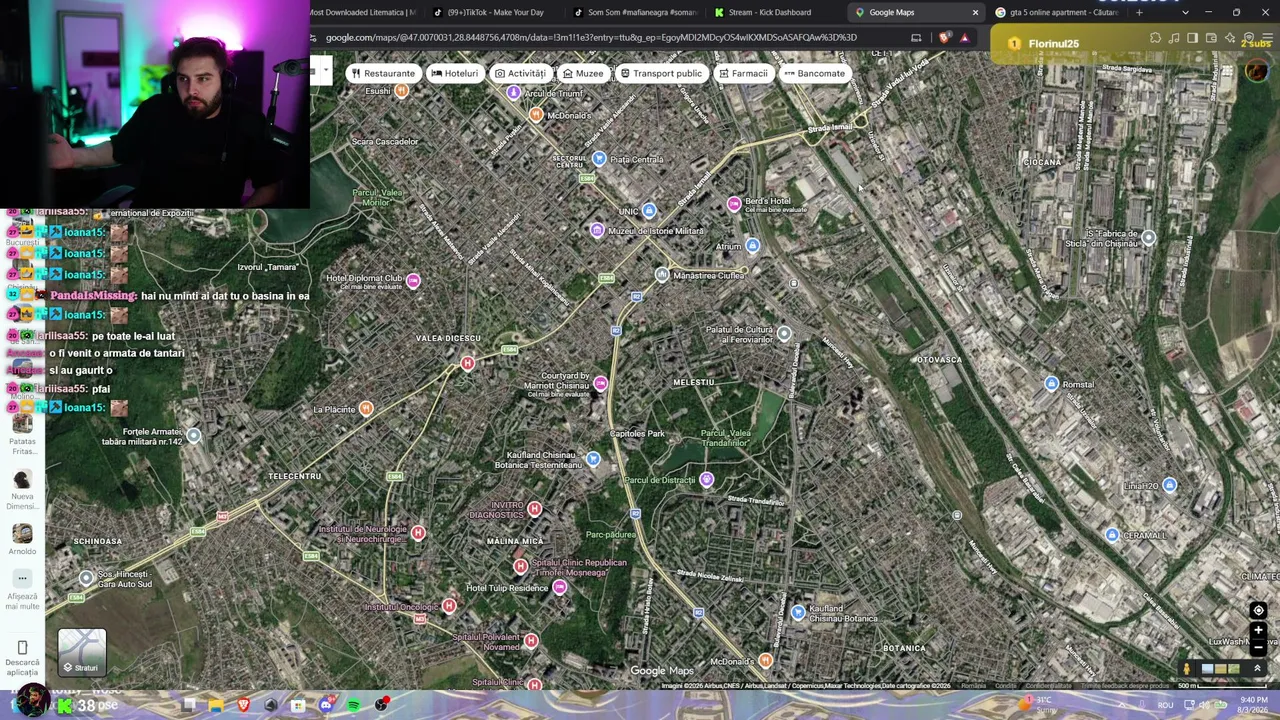Open the Brave Shields icon

pos(945,38)
